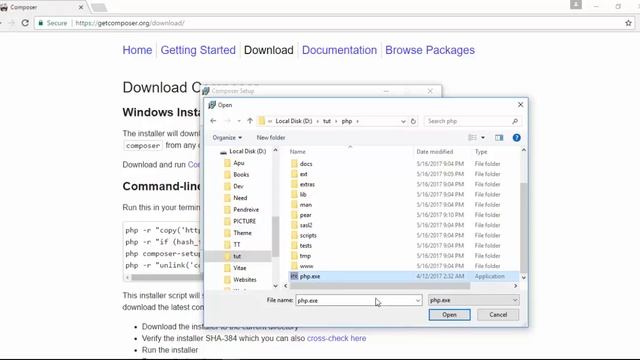Screen dimensions: 640x360
Task: Open Documentation page
Action: coord(339,50)
